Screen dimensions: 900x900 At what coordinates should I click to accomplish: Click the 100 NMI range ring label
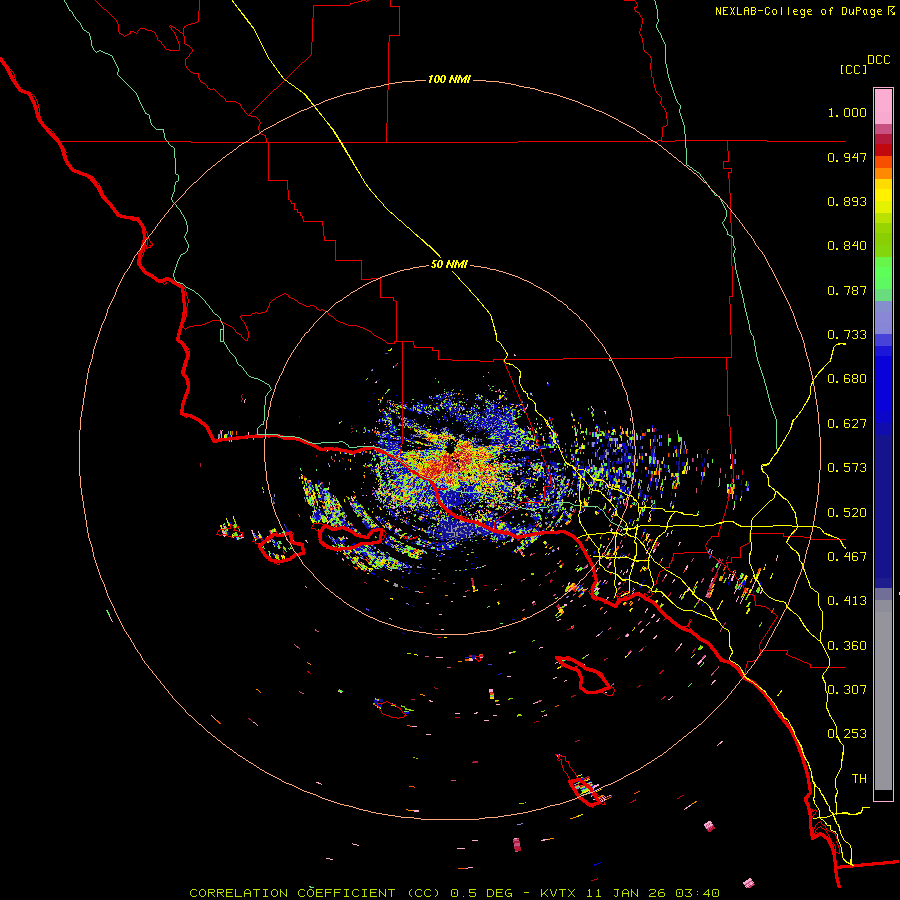click(x=449, y=79)
